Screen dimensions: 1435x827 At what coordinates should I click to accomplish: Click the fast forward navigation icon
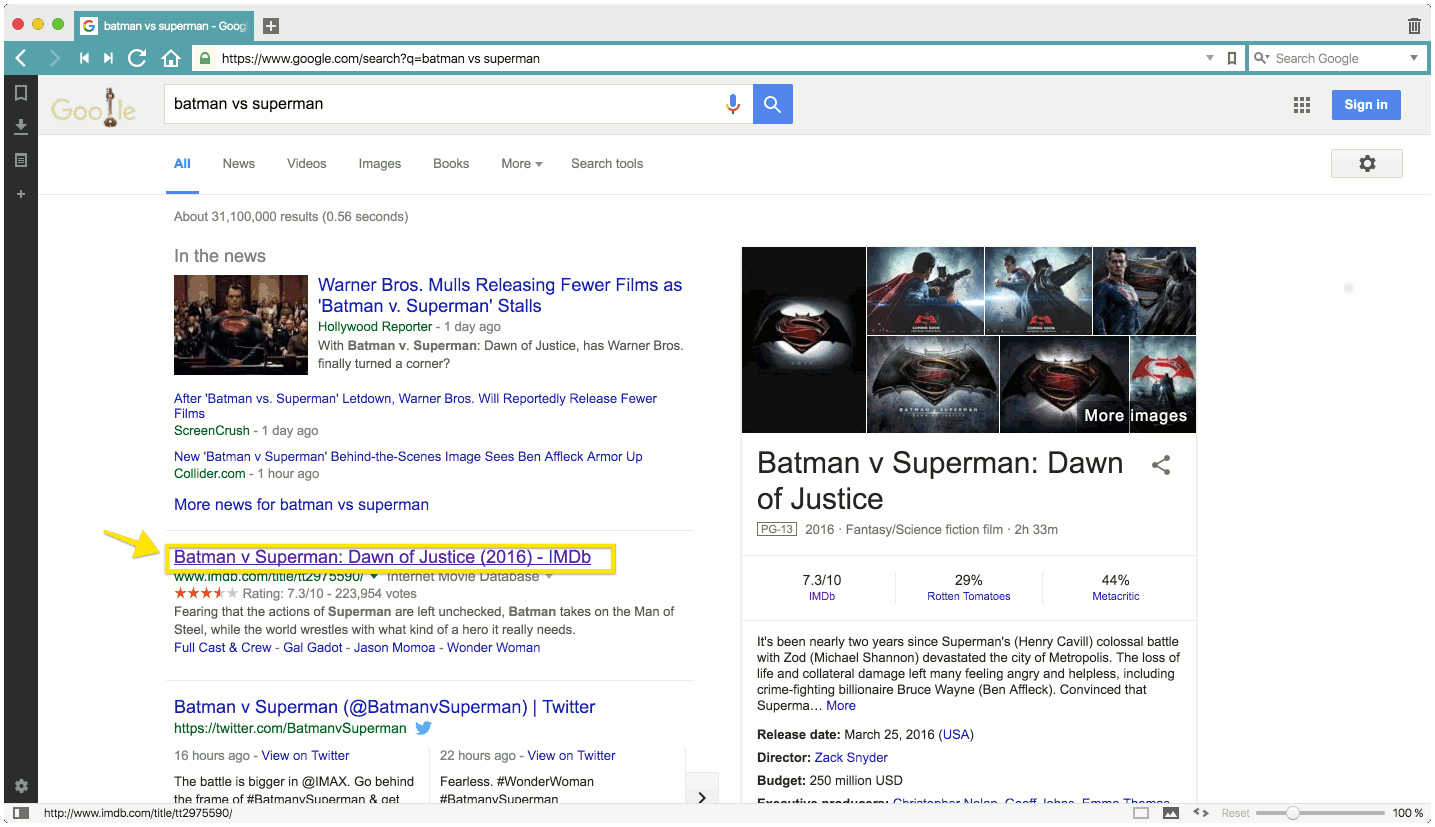point(109,58)
